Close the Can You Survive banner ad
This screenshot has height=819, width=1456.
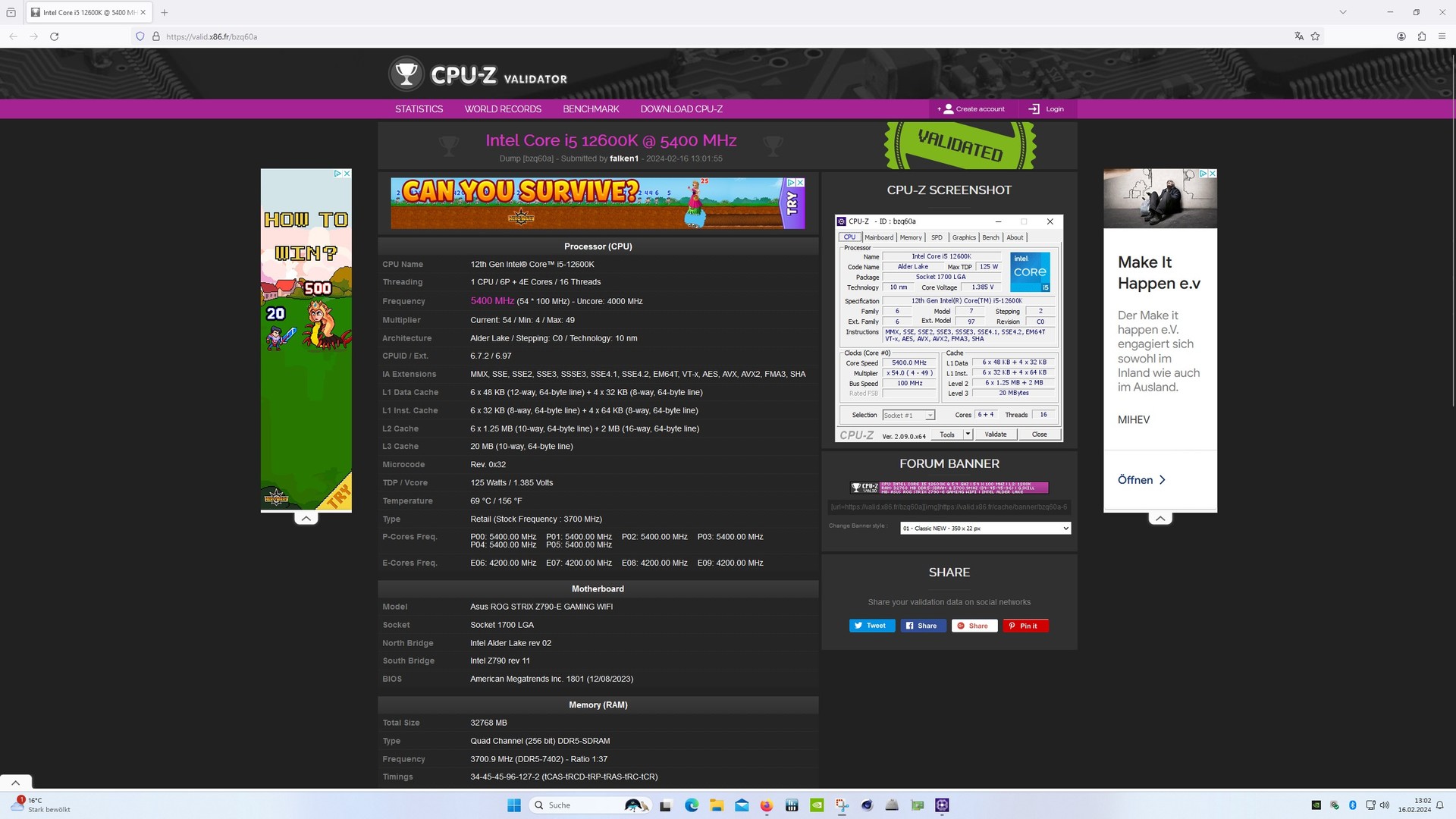point(800,183)
